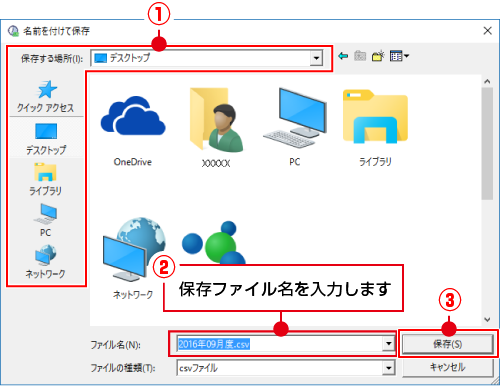Click the キャンセル button
The height and width of the screenshot is (386, 501).
click(x=448, y=367)
